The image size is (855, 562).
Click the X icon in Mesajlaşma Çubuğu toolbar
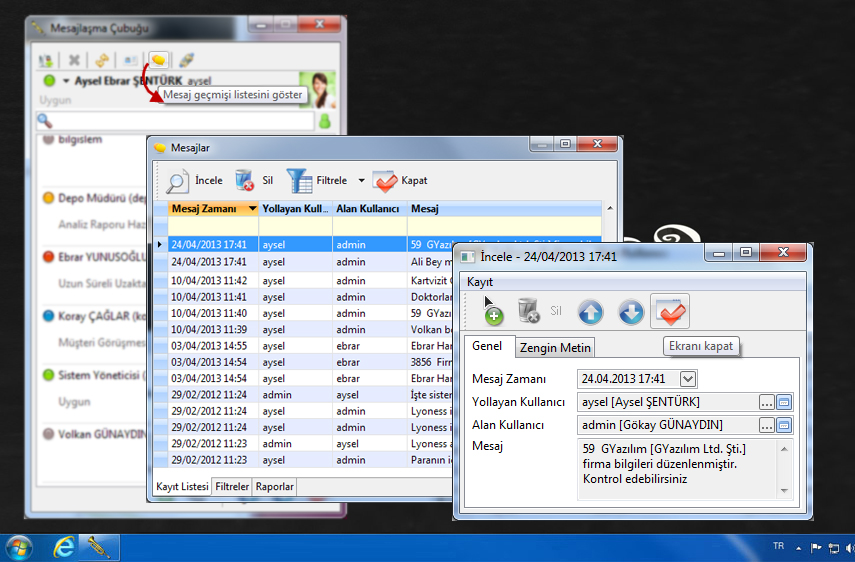[x=74, y=60]
